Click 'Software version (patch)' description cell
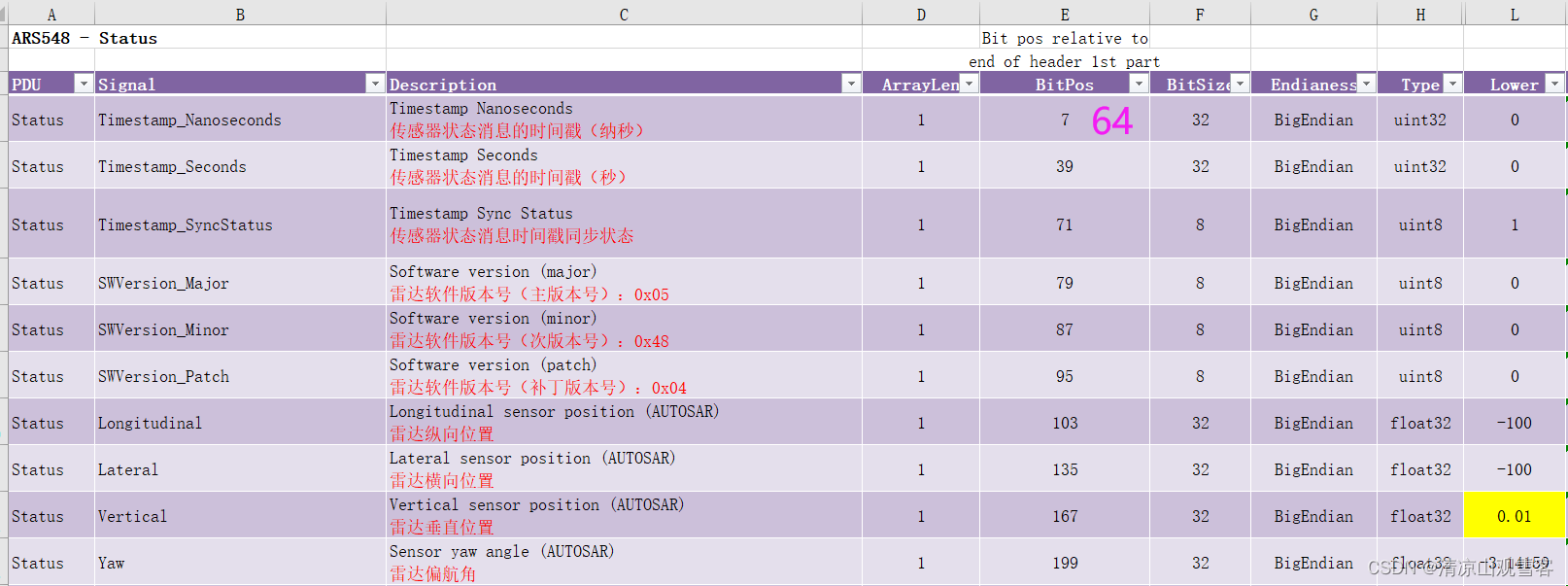The width and height of the screenshot is (1568, 586). pos(624,376)
